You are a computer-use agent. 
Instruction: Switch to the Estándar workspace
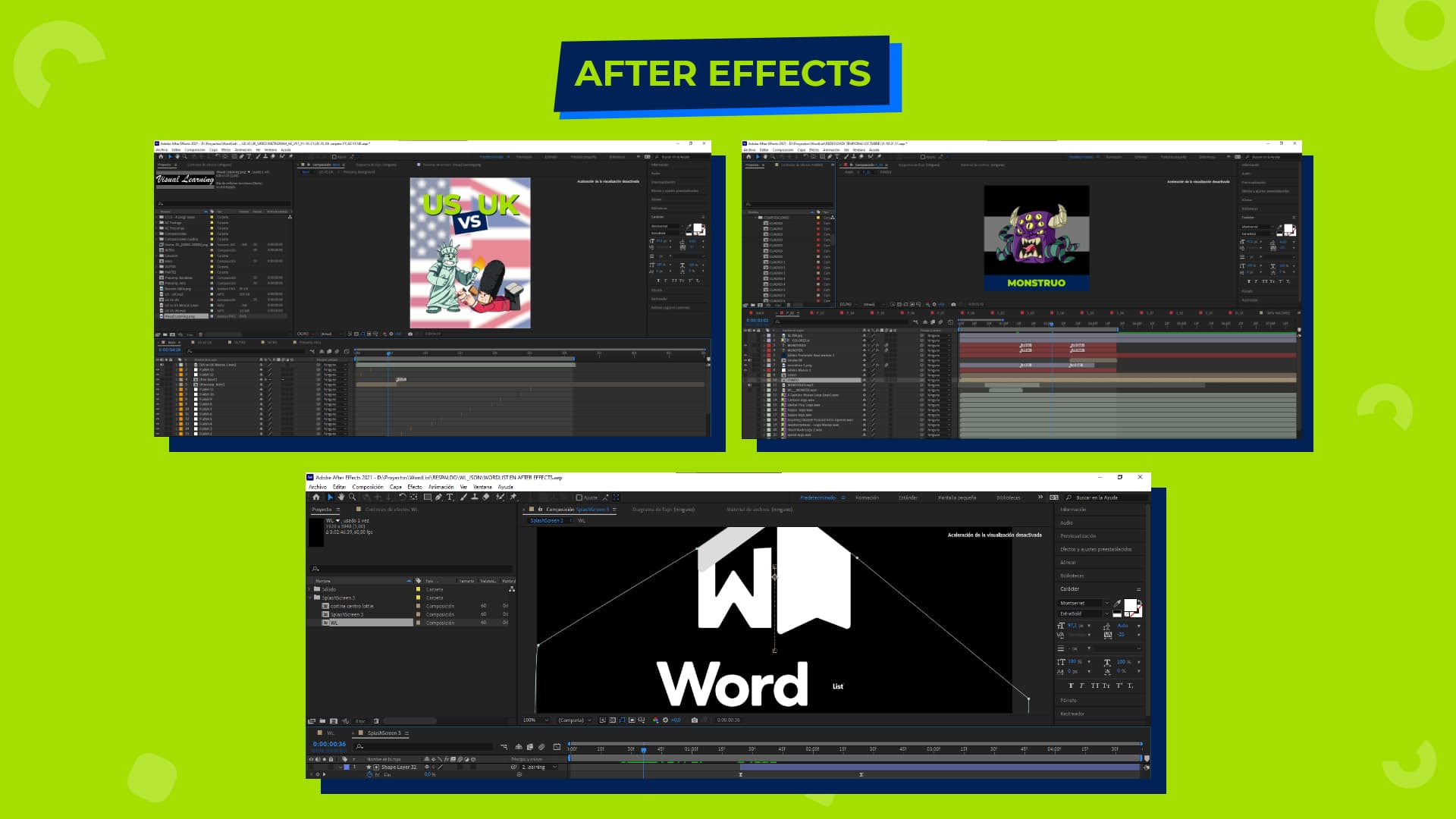point(908,497)
